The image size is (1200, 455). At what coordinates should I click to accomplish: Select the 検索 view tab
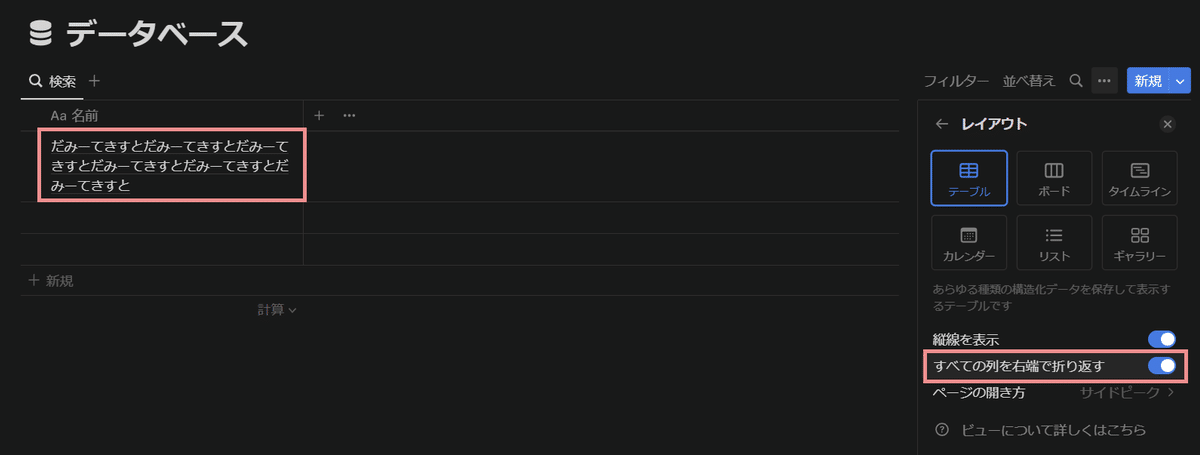(x=53, y=81)
